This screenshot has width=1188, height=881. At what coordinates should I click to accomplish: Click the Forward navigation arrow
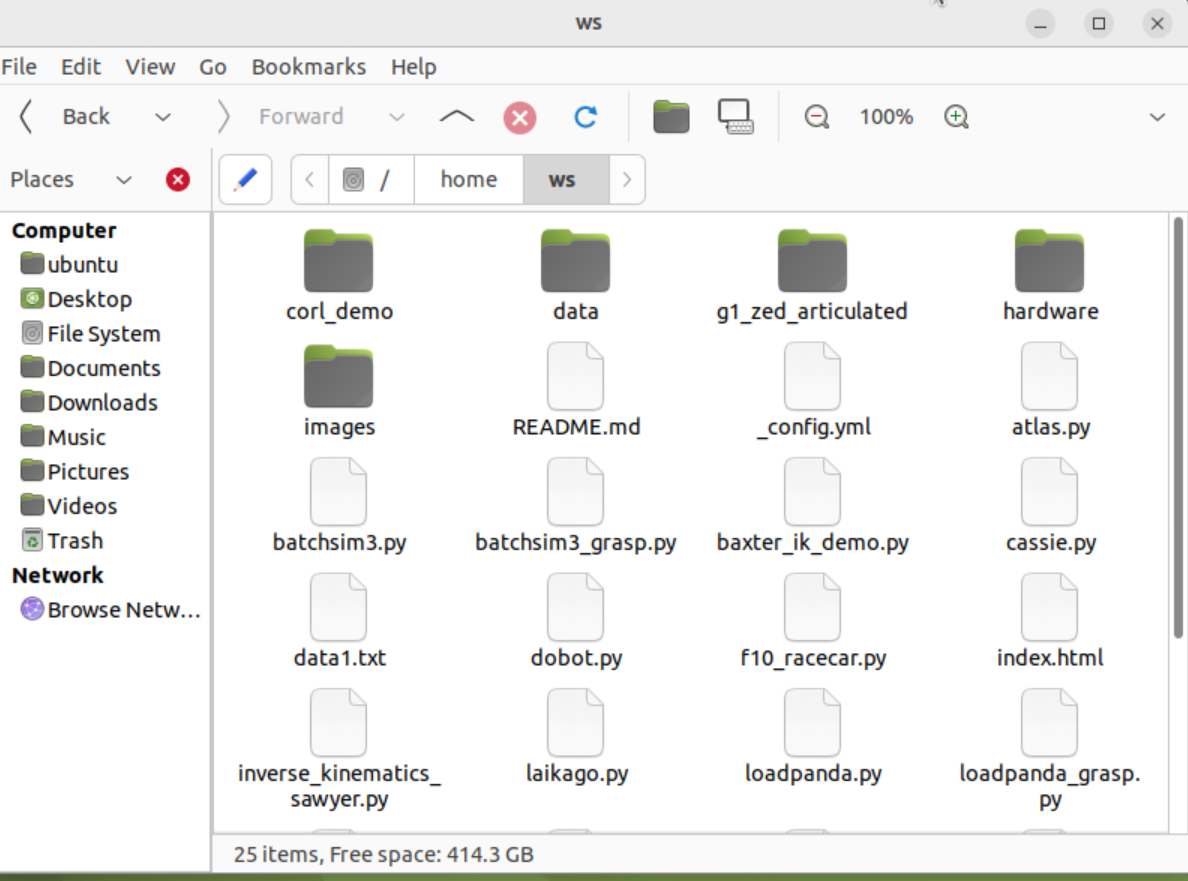coord(223,117)
